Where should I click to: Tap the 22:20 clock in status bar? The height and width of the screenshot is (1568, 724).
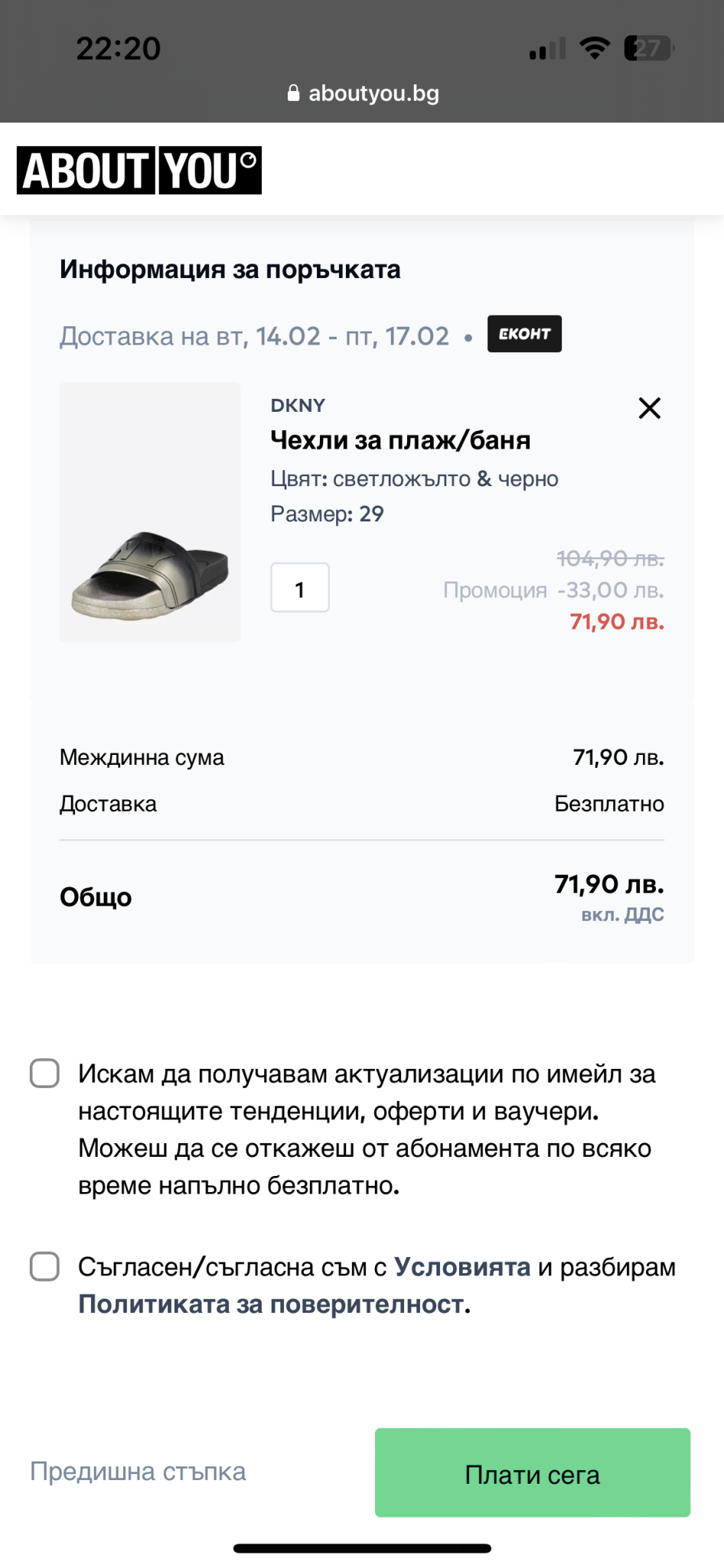click(x=119, y=49)
